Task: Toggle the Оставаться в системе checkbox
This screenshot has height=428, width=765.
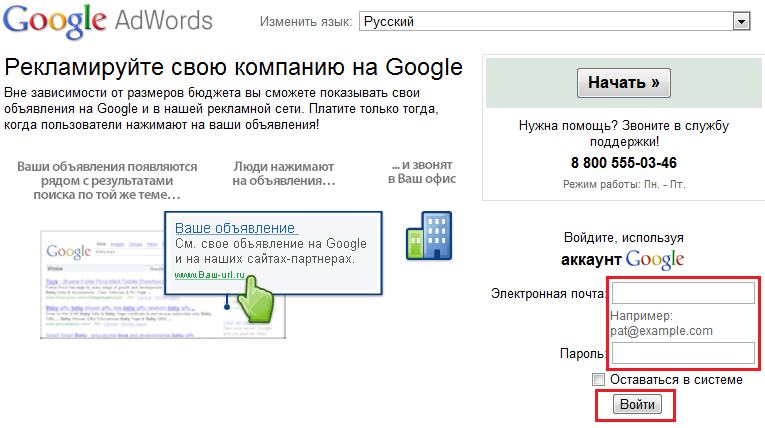Action: [x=598, y=379]
